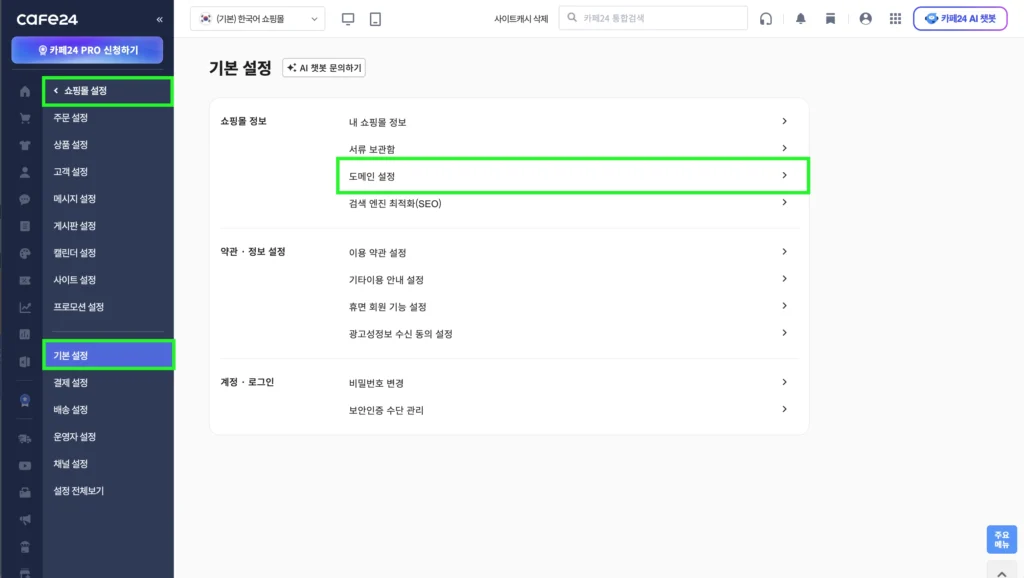Click 사이트캐시 삭제

pos(522,17)
